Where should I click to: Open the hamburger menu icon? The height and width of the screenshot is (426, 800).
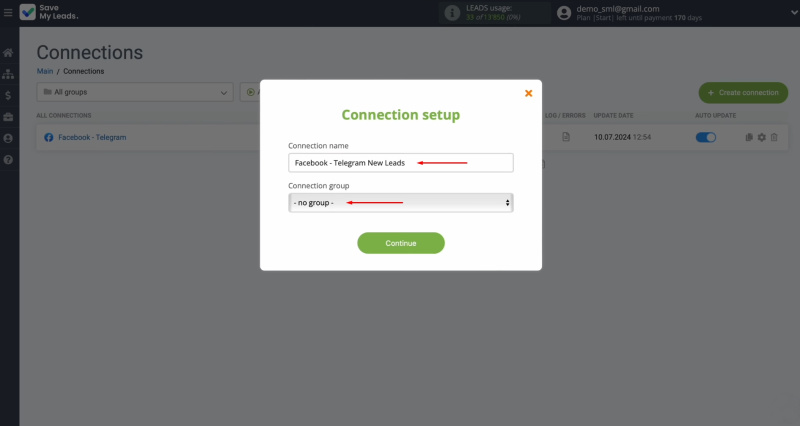pyautogui.click(x=8, y=12)
